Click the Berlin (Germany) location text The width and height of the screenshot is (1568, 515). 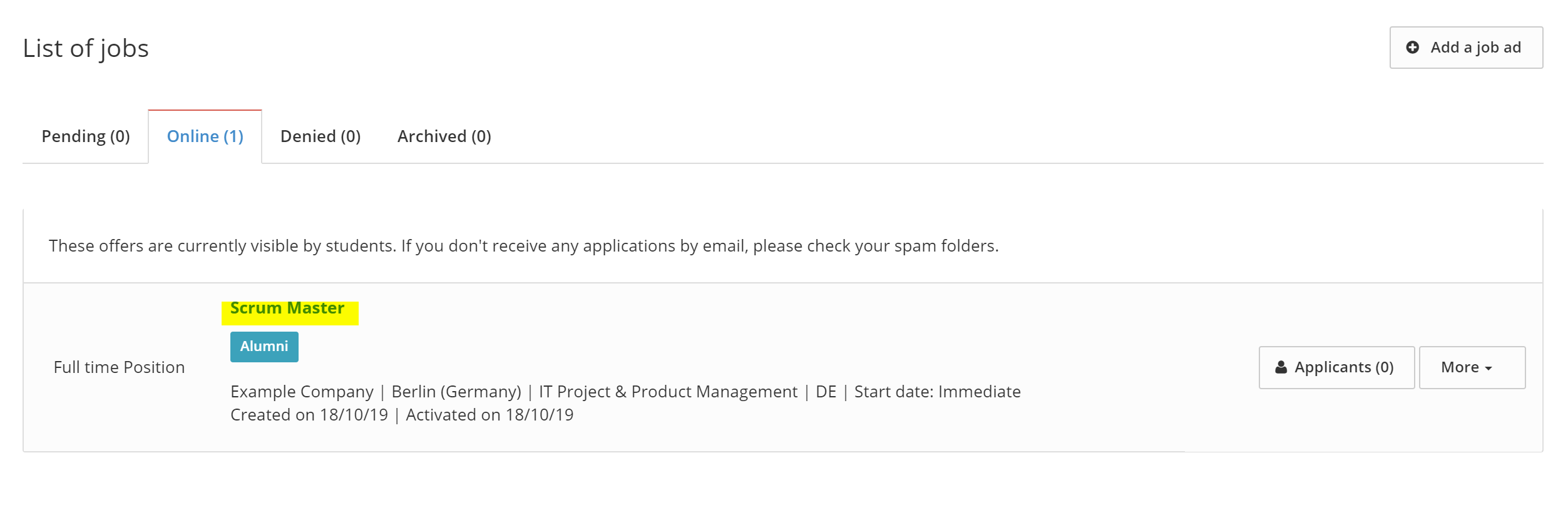tap(456, 392)
